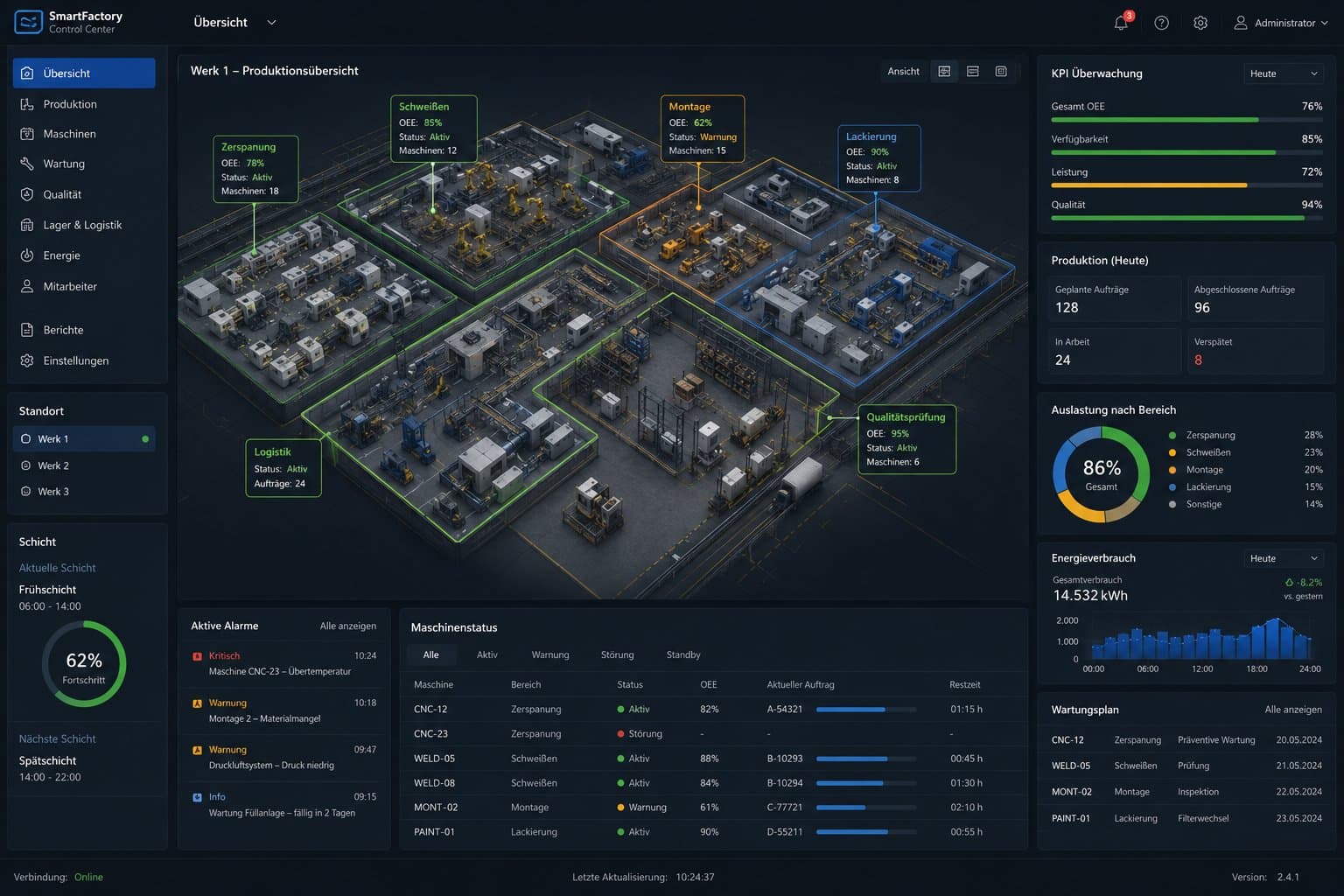This screenshot has width=1344, height=896.
Task: Toggle Sonstige legend entry in Auslastung
Action: (1245, 504)
